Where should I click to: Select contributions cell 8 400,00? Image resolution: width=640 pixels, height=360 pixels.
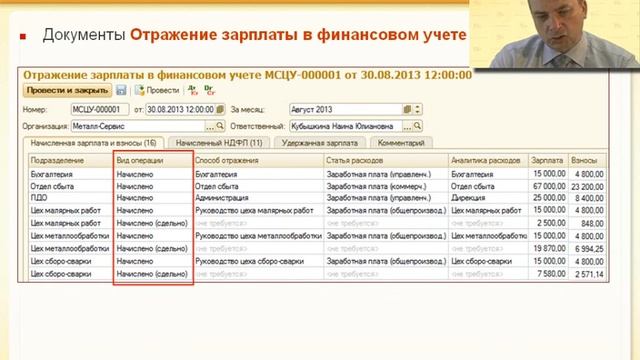[587, 198]
